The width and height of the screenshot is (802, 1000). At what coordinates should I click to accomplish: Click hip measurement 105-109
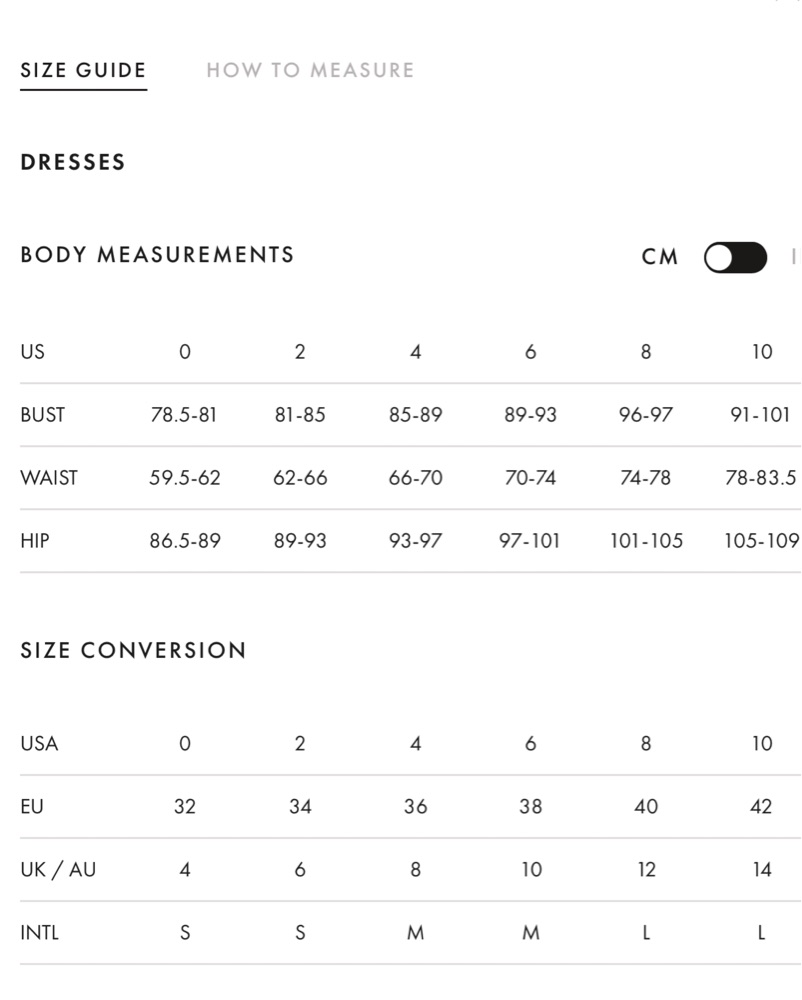[x=762, y=541]
